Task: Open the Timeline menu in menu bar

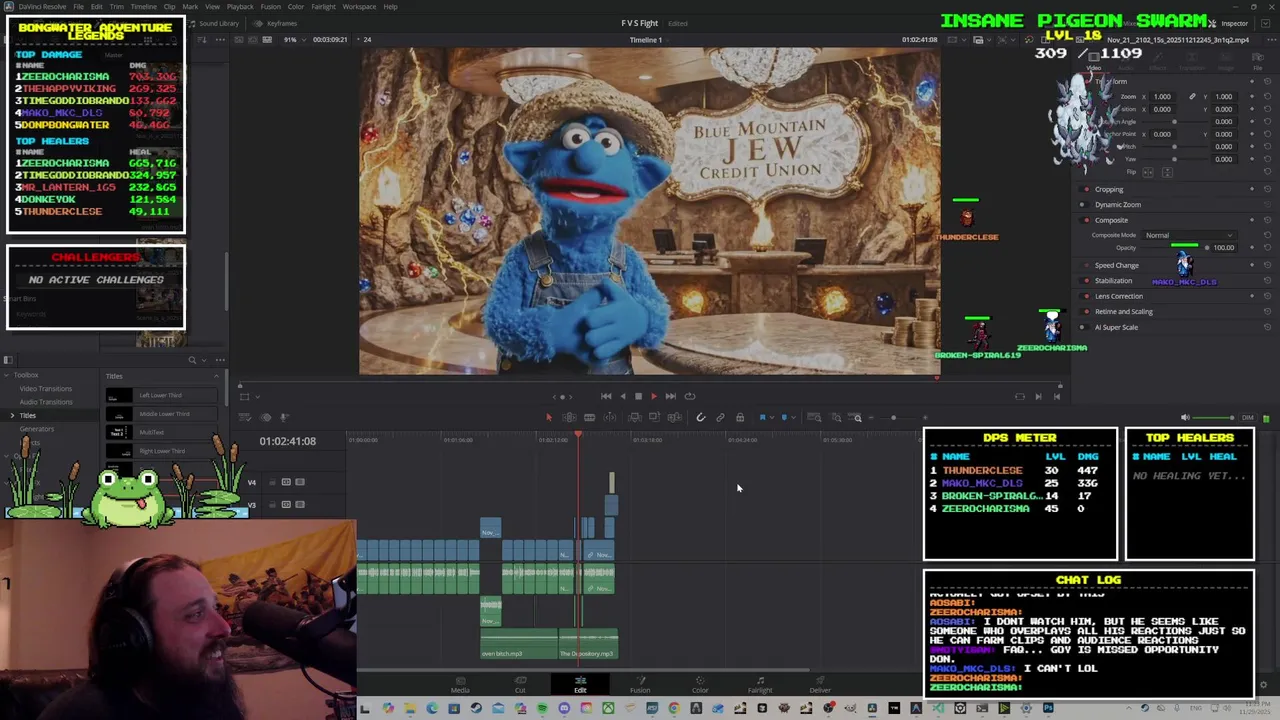Action: pos(143,6)
